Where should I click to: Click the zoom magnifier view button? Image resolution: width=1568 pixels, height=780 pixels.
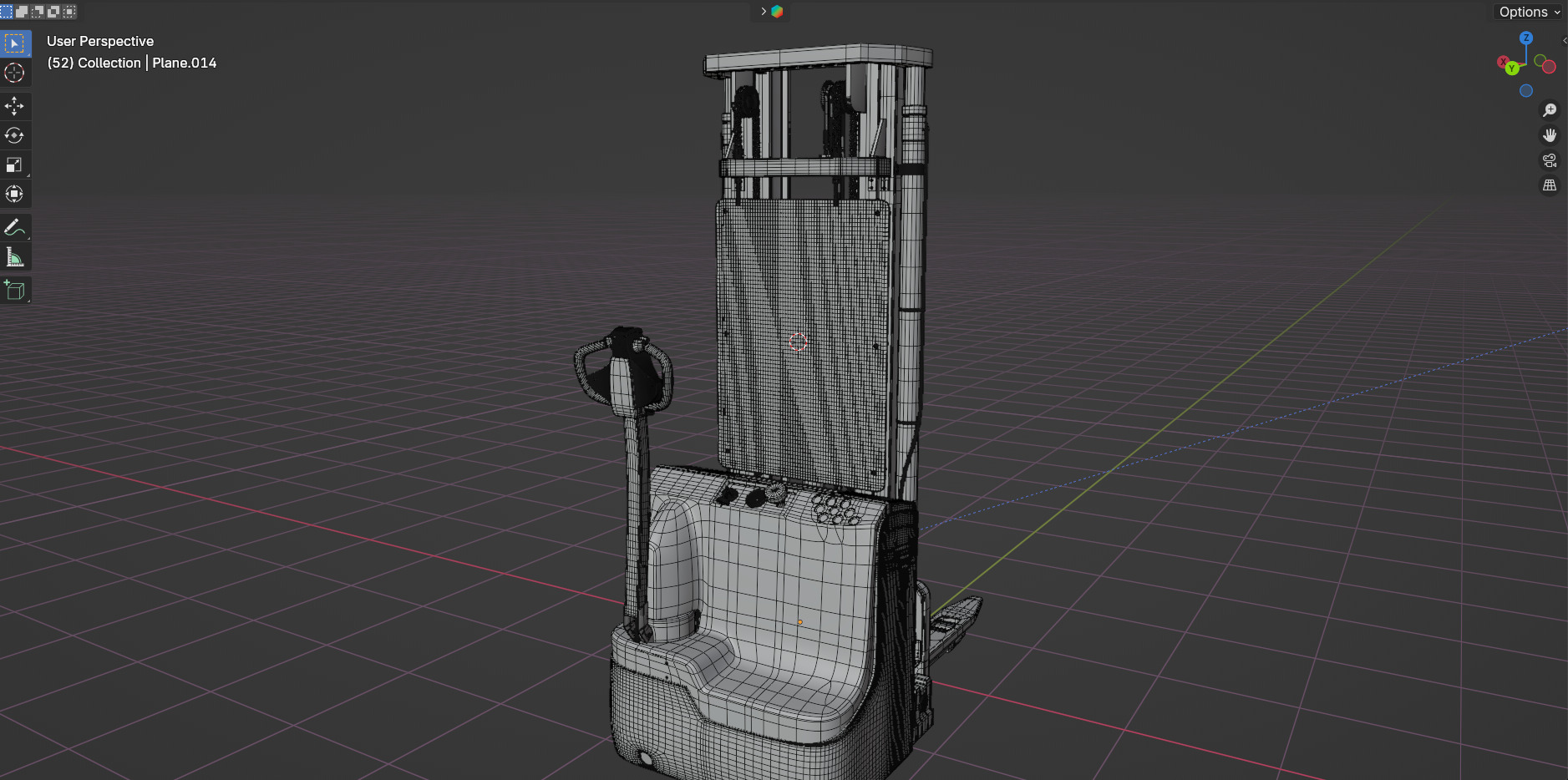(1550, 110)
